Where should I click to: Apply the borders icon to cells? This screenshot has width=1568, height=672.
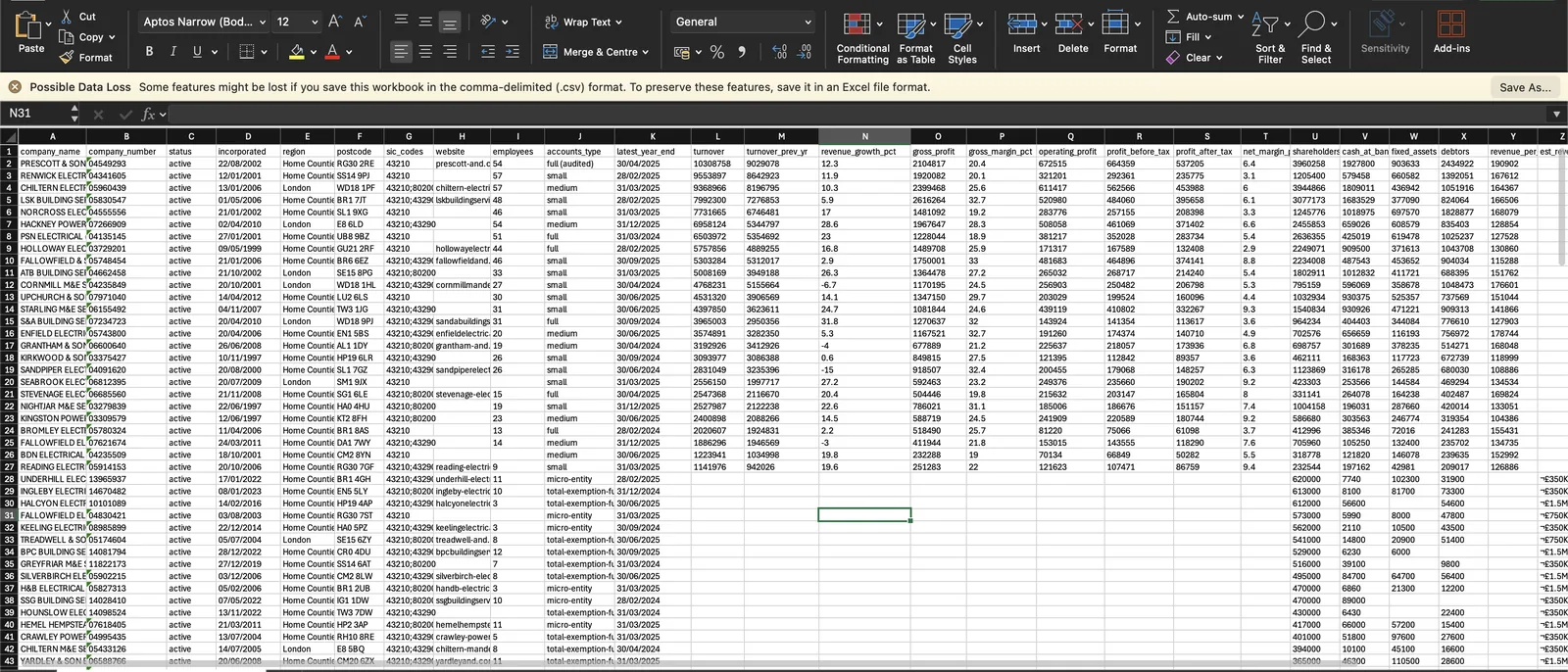[247, 52]
